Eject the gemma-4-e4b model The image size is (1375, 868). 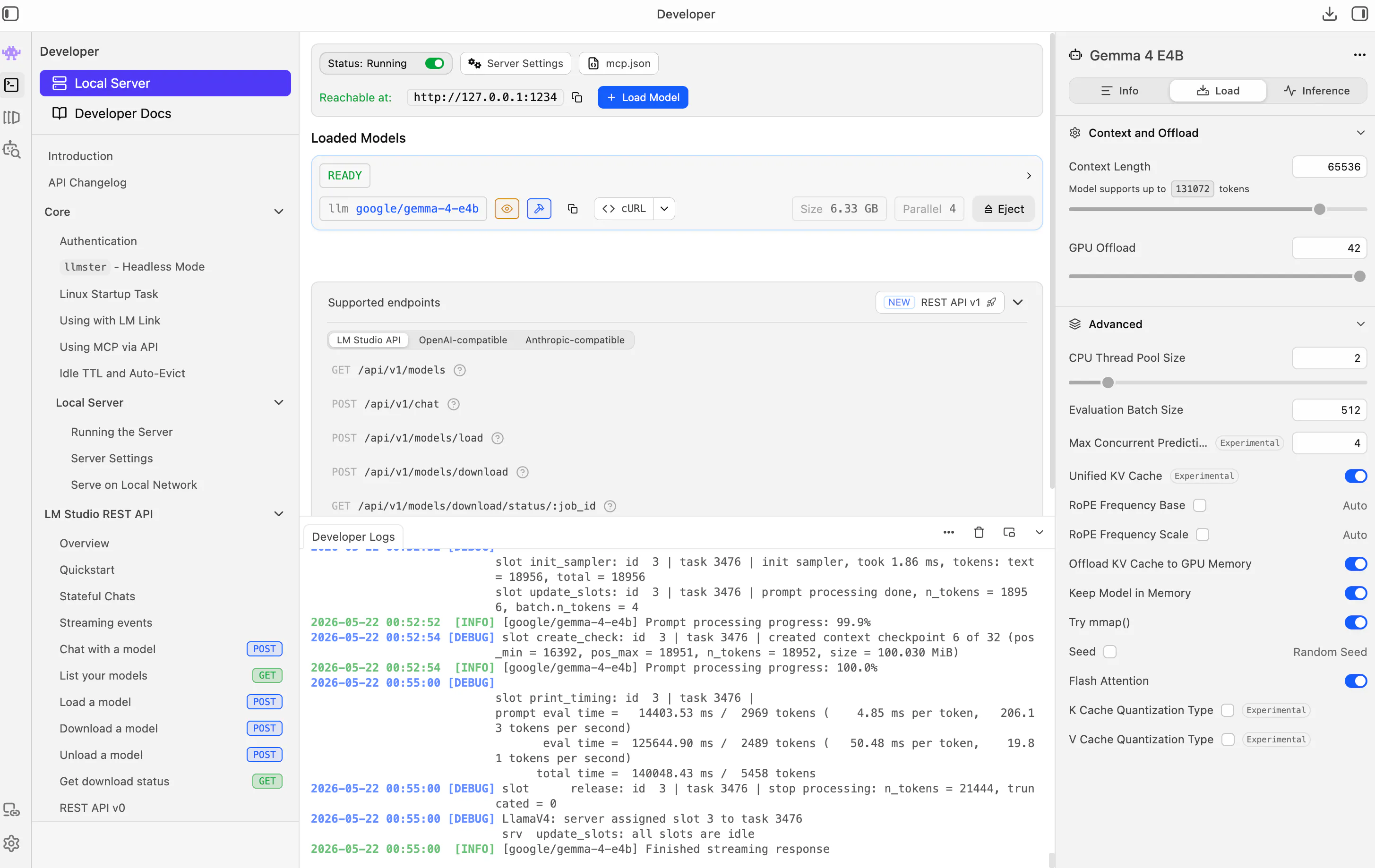click(1003, 209)
